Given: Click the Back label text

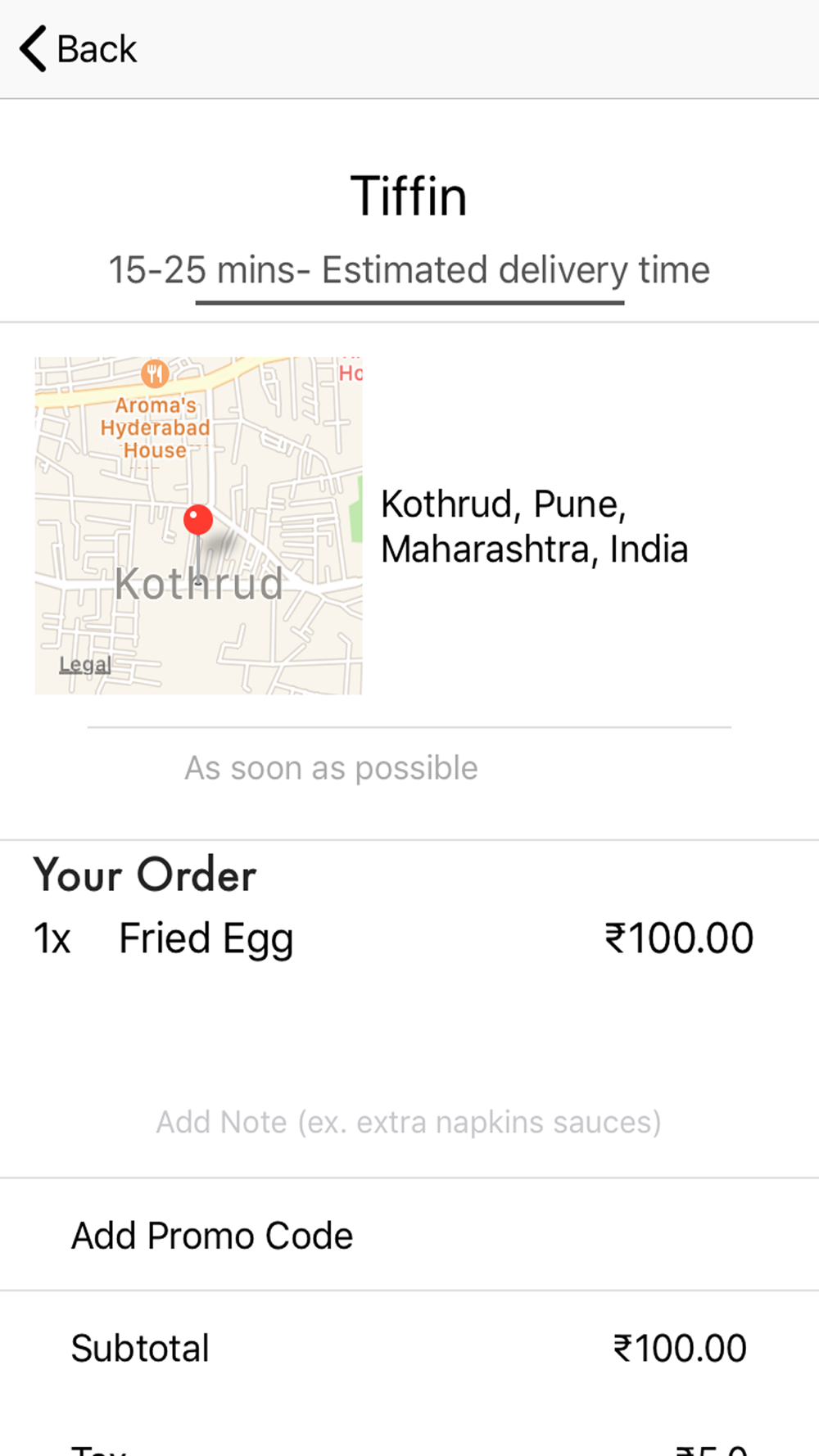Looking at the screenshot, I should [x=97, y=49].
